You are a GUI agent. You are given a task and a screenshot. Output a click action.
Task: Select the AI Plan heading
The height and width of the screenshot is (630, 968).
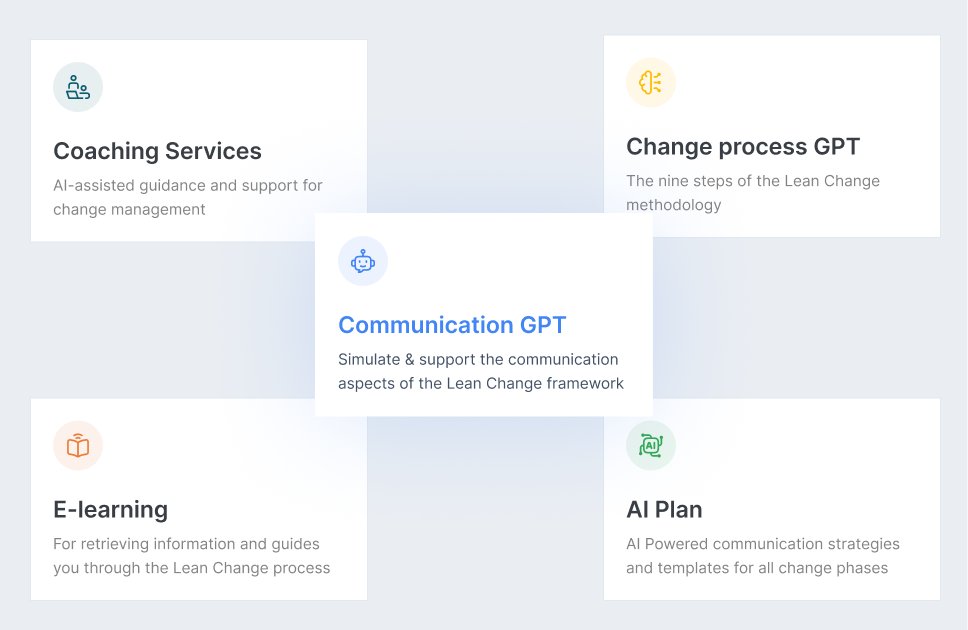663,510
